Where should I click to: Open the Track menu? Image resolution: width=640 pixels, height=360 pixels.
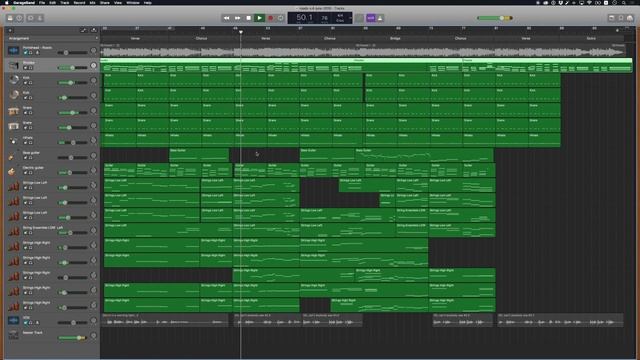click(x=64, y=2)
